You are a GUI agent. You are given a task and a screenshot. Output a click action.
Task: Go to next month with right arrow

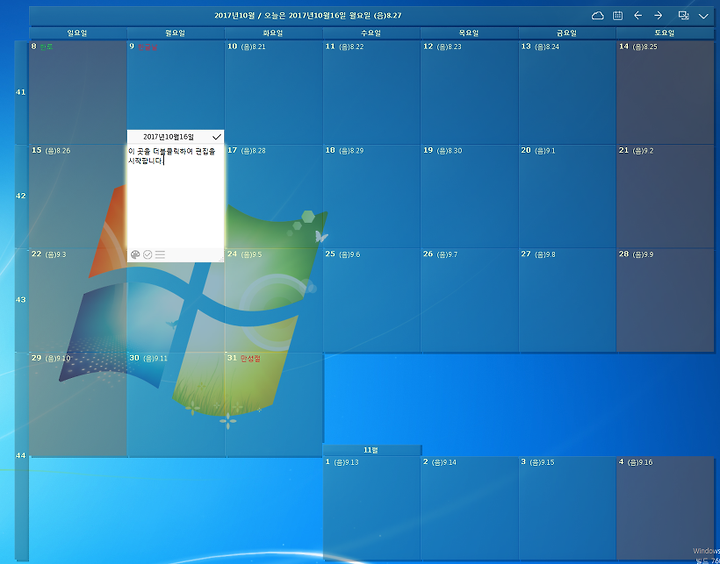pyautogui.click(x=658, y=16)
